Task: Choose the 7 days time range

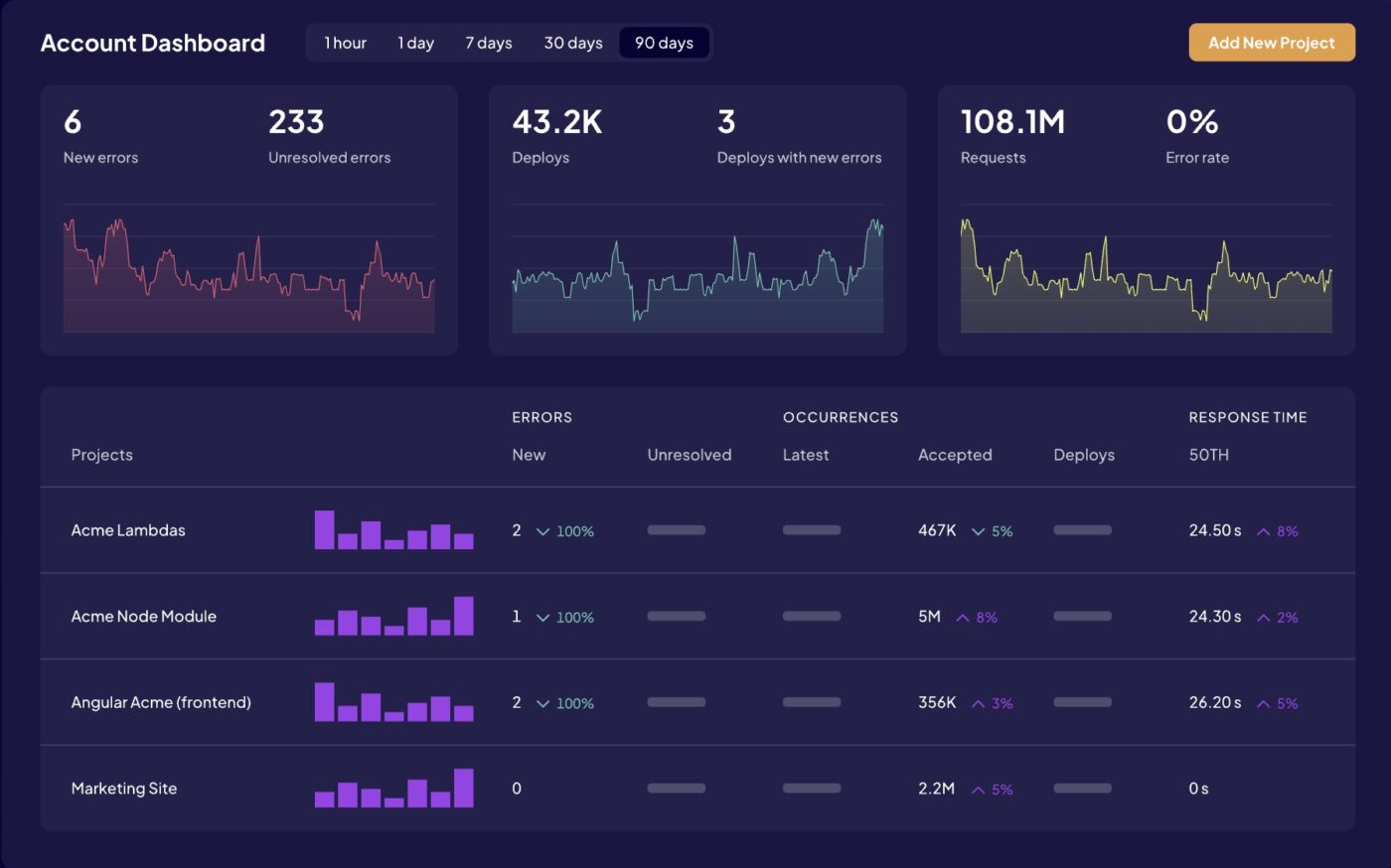Action: click(488, 43)
